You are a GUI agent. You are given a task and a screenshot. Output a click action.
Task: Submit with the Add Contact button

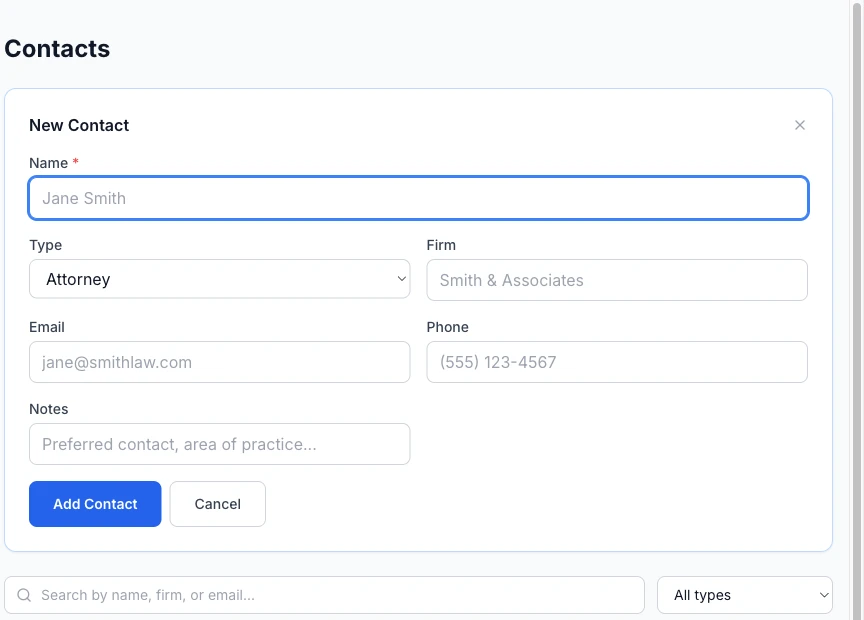[95, 504]
